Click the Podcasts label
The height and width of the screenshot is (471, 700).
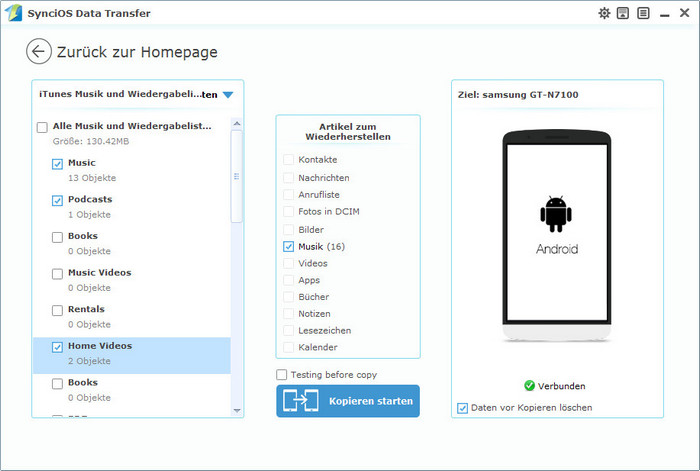click(90, 199)
